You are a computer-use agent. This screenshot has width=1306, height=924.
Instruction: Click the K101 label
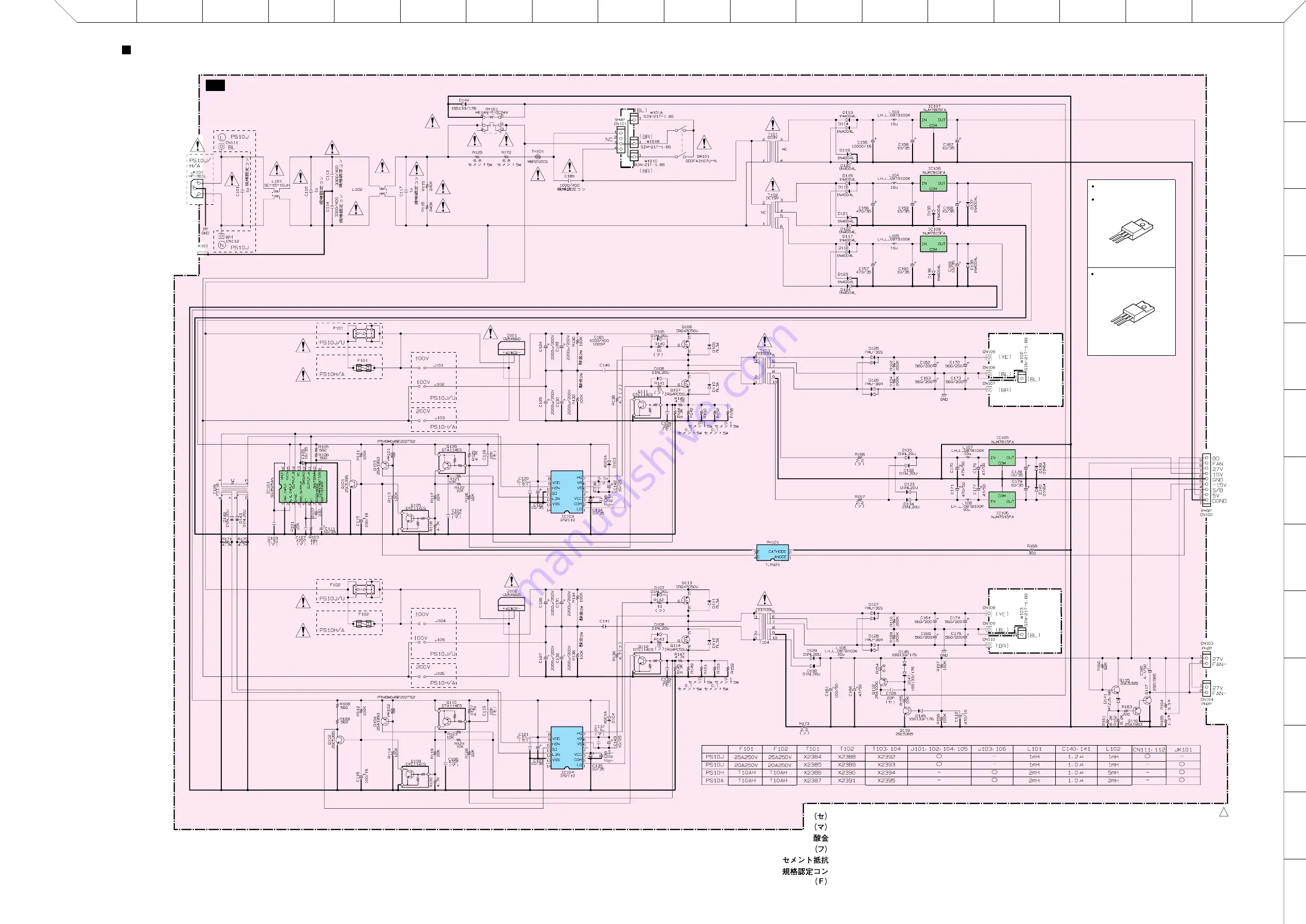[203, 246]
